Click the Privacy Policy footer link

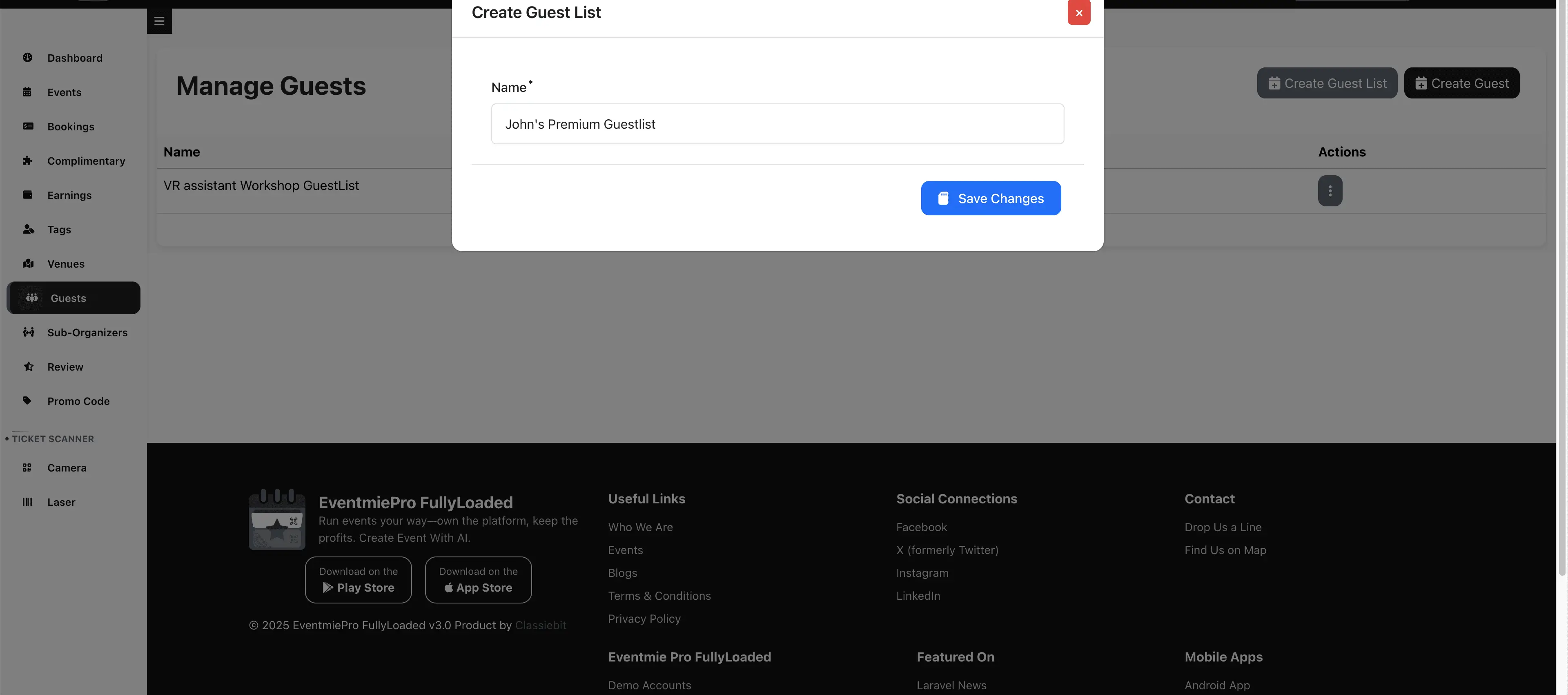pos(644,618)
